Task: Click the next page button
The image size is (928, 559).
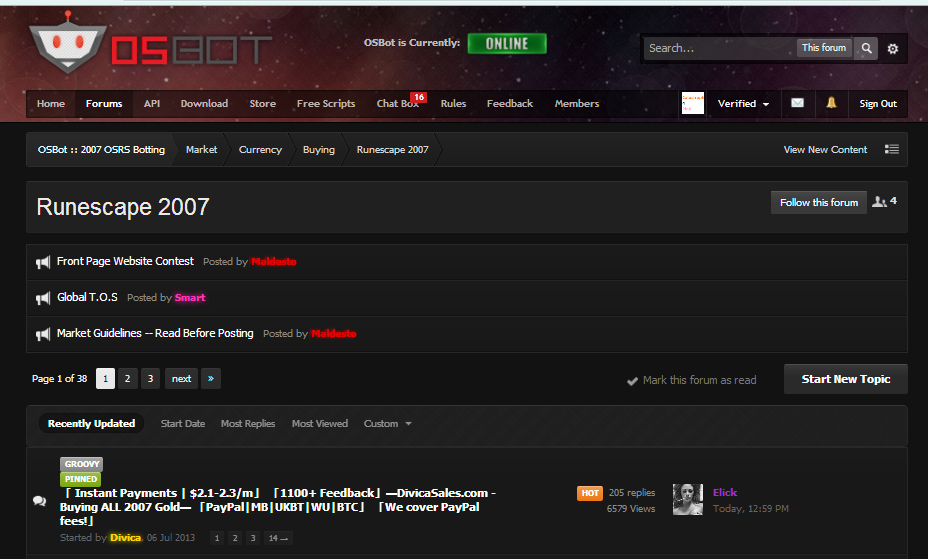Action: point(181,379)
